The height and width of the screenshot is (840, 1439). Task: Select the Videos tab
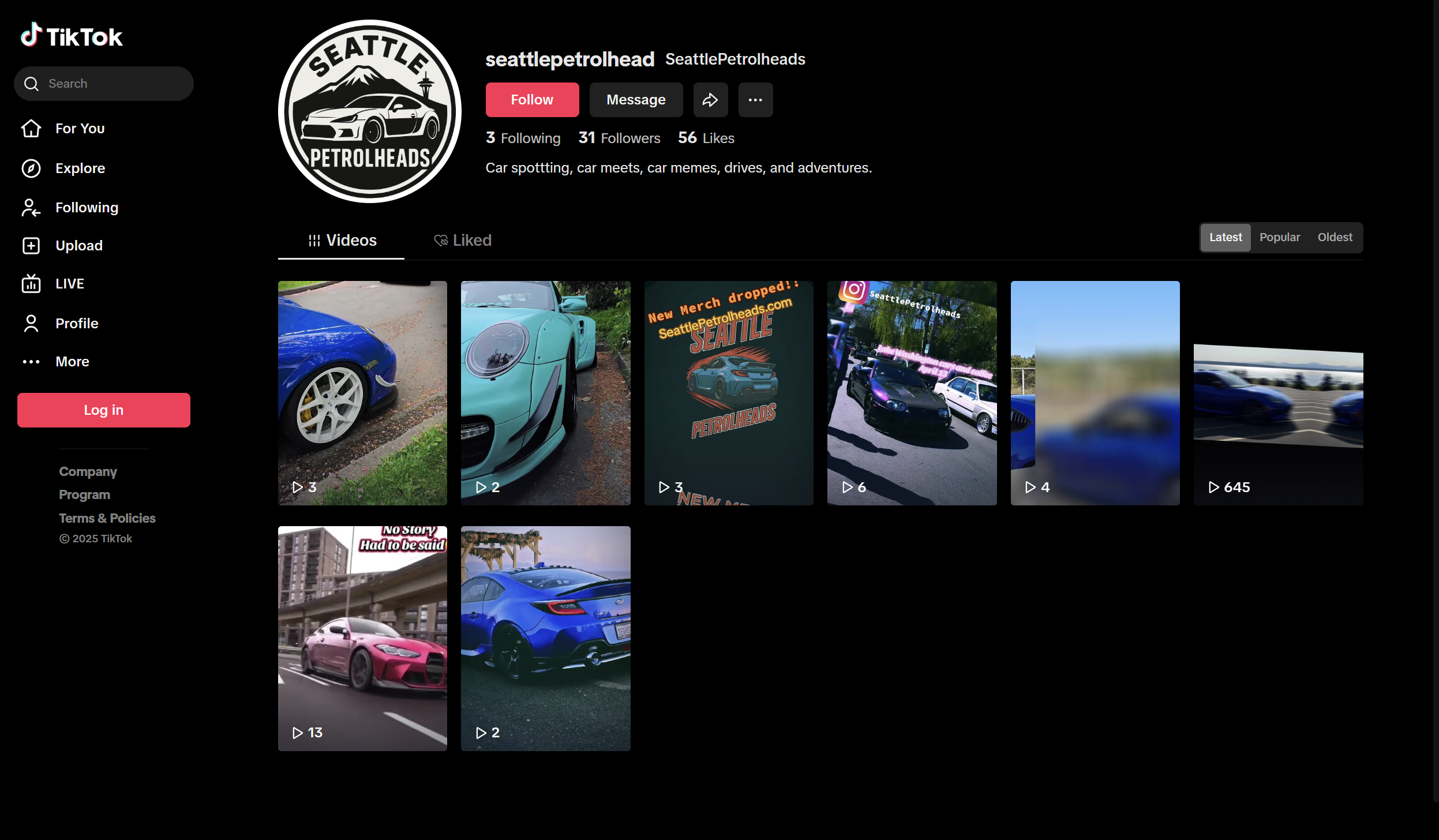pos(342,241)
